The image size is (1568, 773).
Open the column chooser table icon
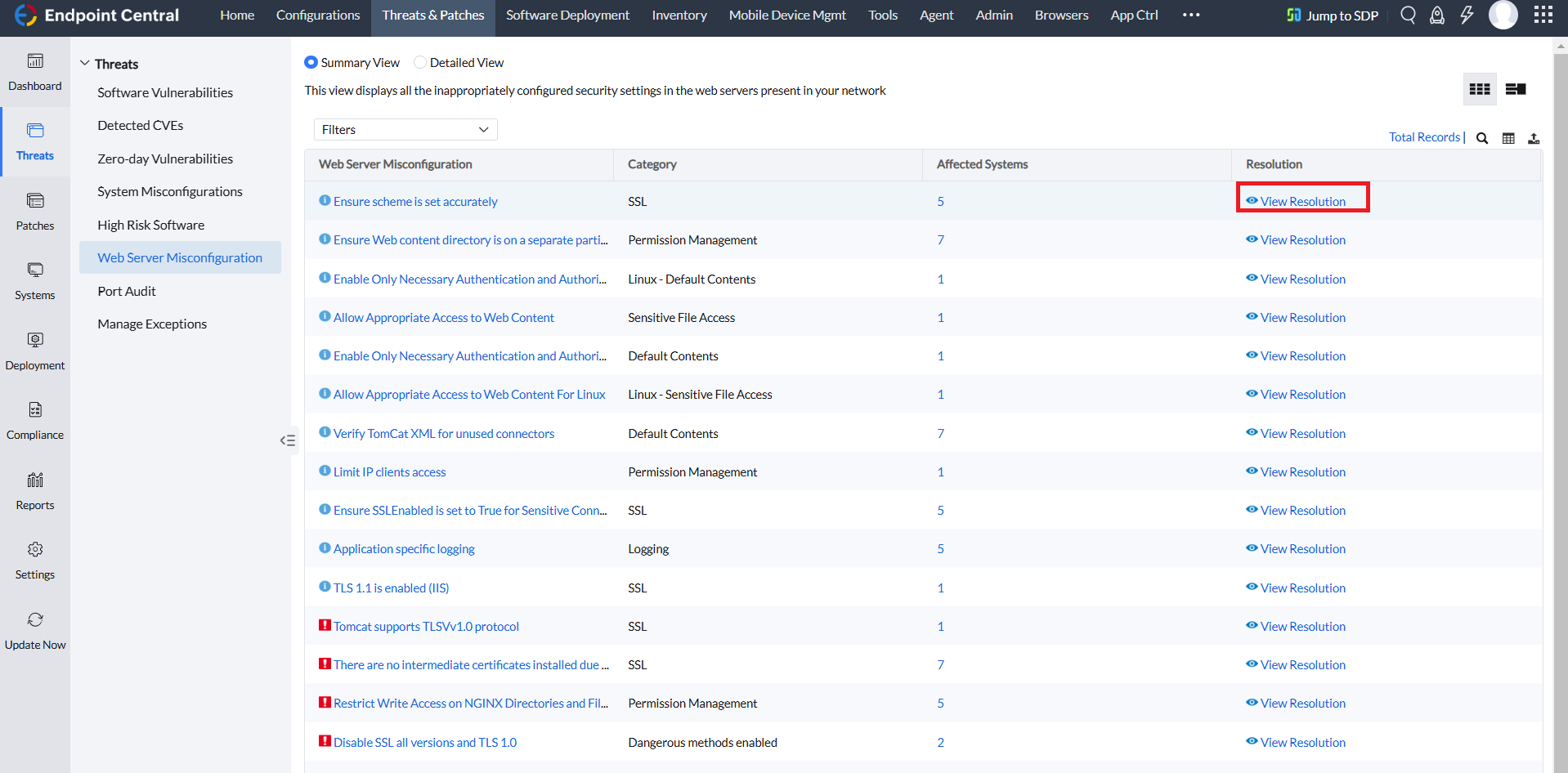coord(1508,138)
